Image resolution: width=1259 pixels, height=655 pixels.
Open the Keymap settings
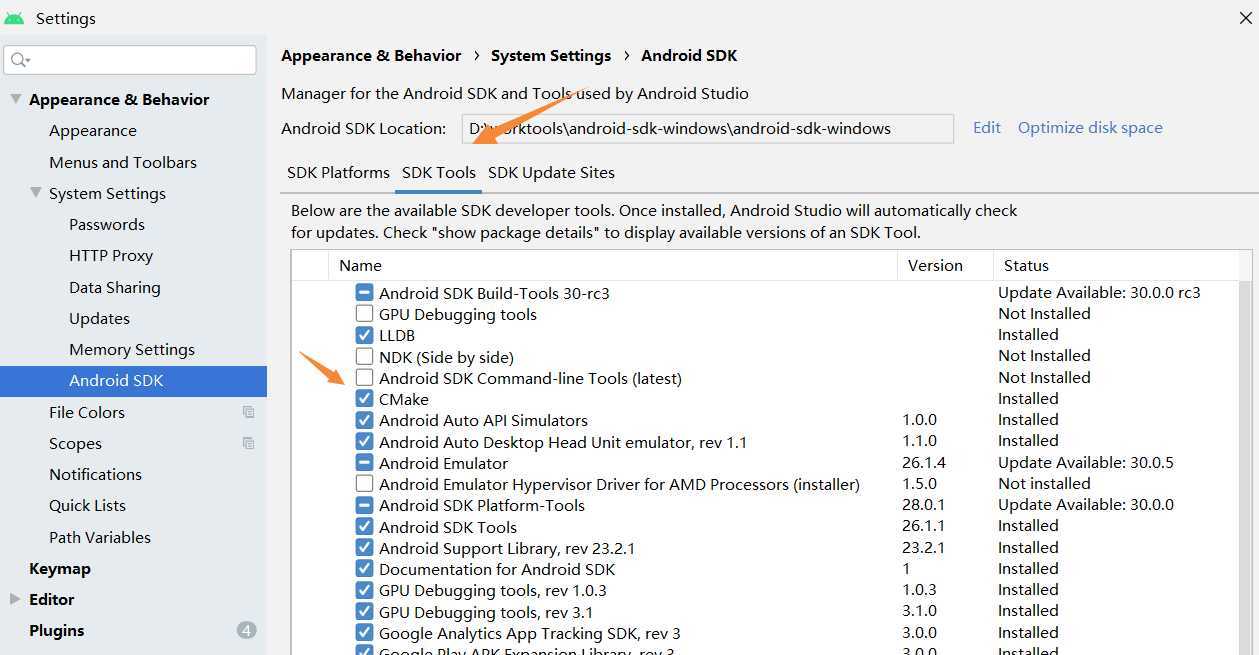coord(60,568)
